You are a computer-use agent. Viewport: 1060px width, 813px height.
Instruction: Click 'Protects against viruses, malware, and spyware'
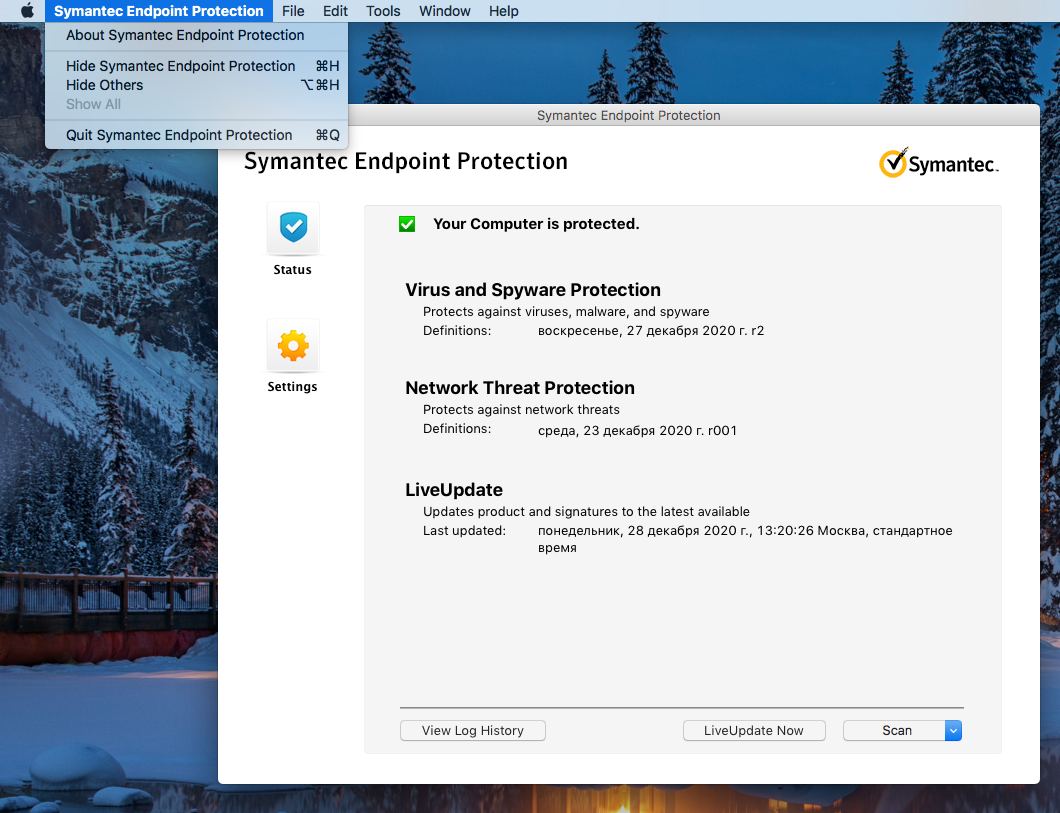coord(566,312)
